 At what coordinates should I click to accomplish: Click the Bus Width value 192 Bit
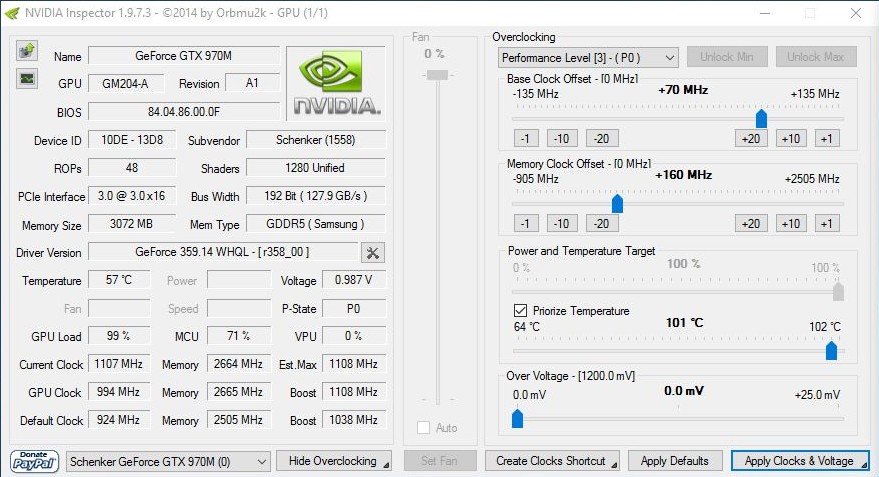(x=316, y=196)
